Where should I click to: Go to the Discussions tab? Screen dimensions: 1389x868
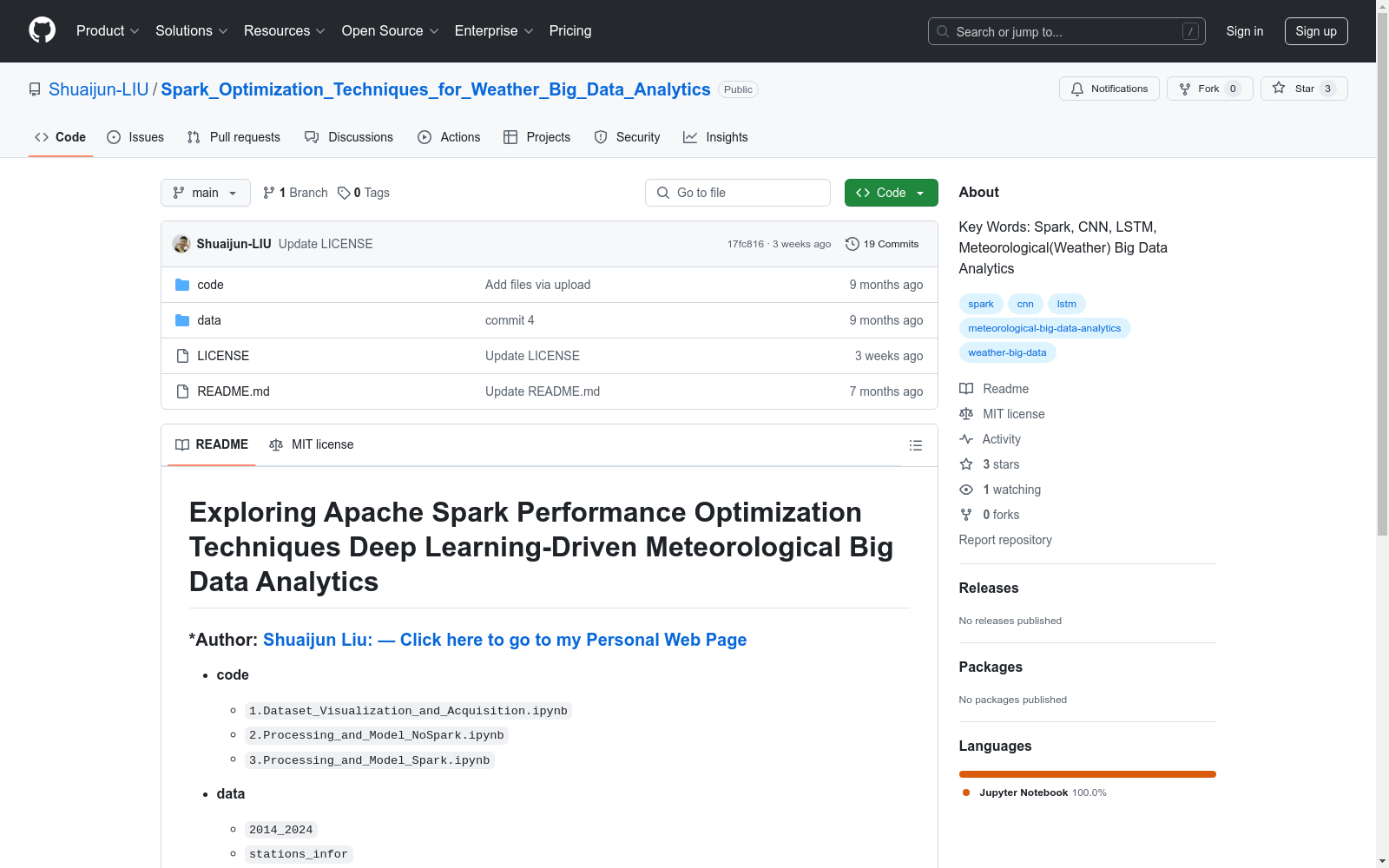349,137
